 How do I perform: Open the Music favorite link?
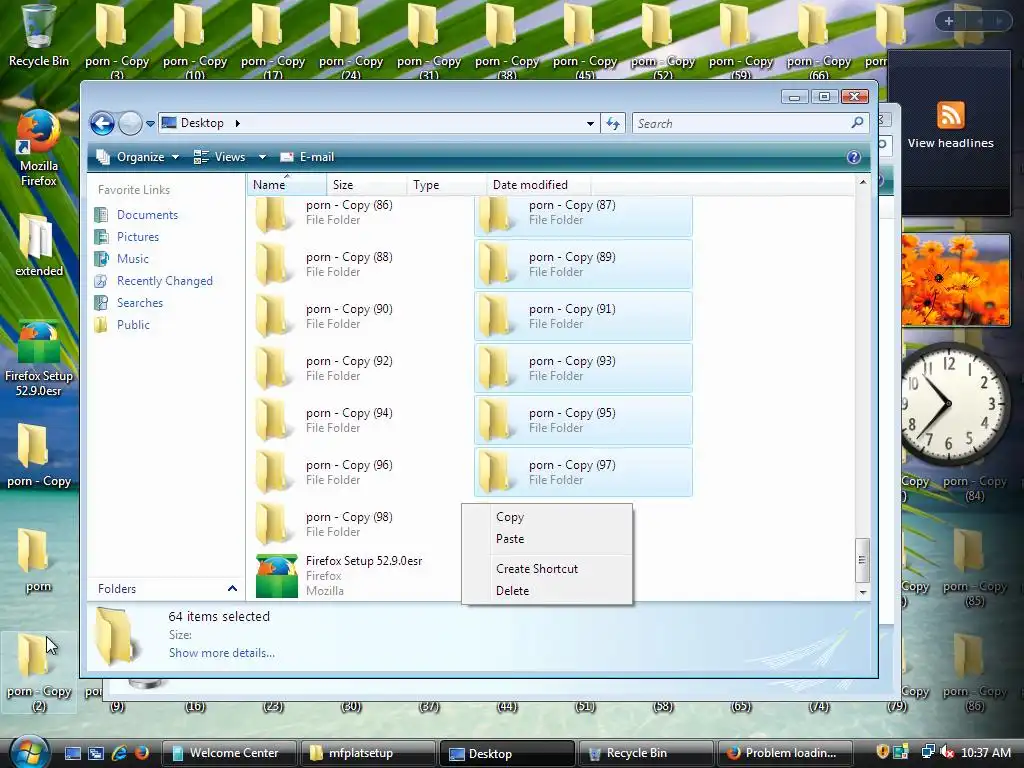(x=133, y=259)
